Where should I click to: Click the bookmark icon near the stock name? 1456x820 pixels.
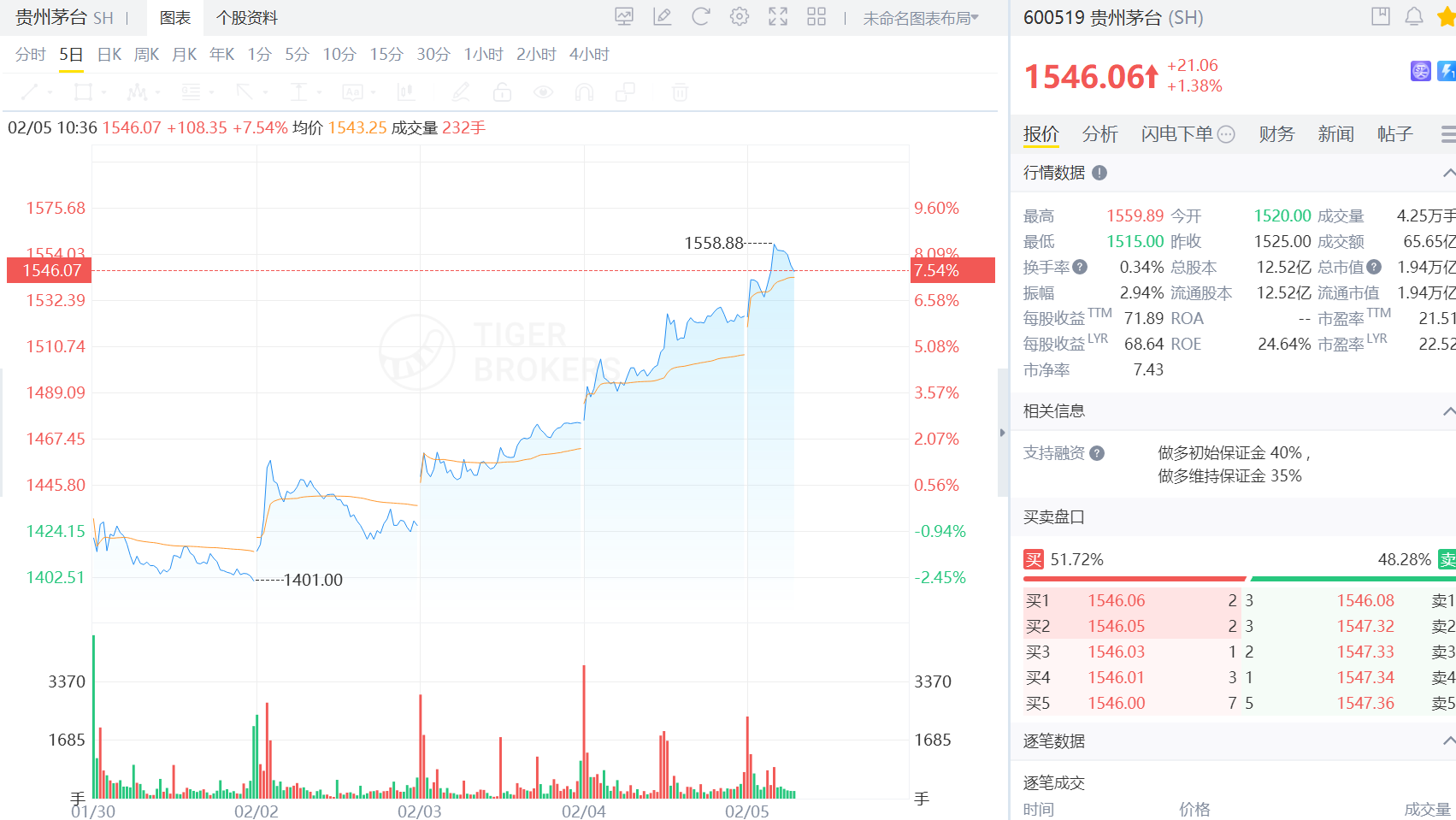pyautogui.click(x=1380, y=16)
